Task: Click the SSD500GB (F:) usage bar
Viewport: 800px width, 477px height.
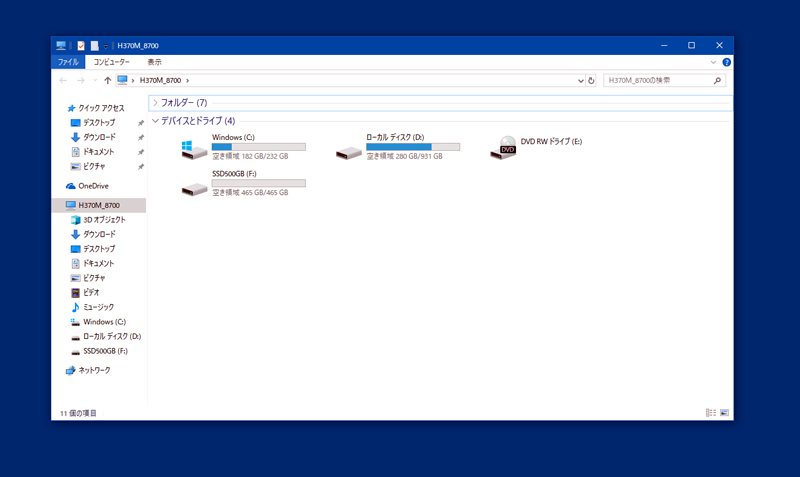Action: [259, 183]
